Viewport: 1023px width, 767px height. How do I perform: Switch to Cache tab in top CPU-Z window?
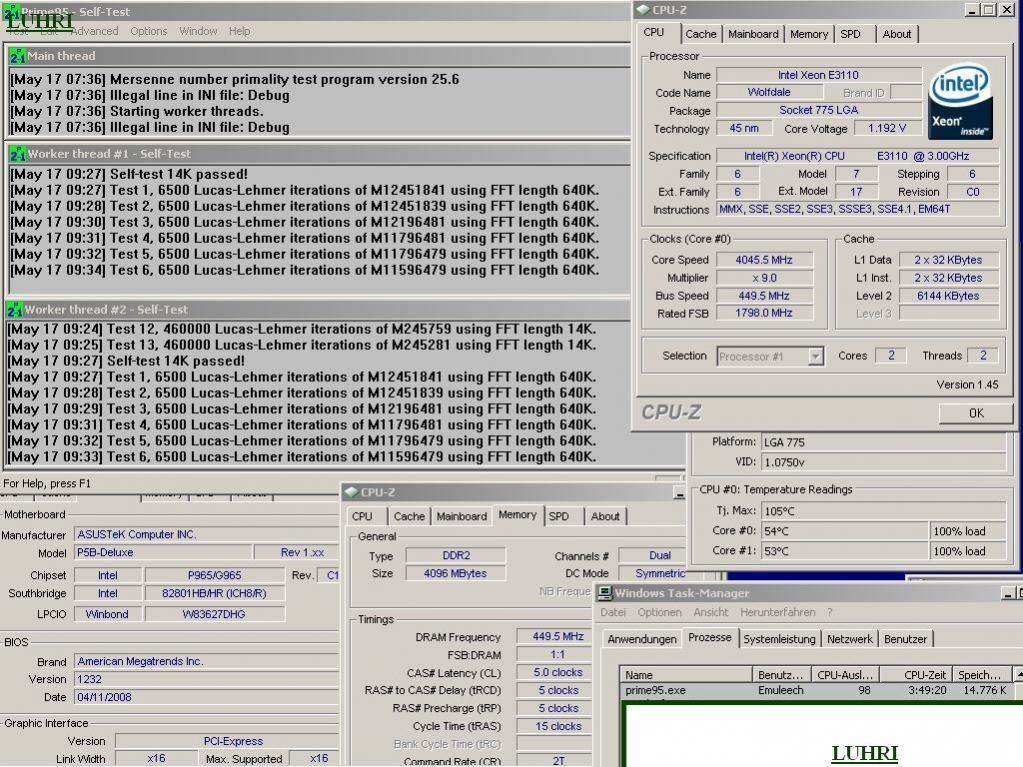[701, 34]
